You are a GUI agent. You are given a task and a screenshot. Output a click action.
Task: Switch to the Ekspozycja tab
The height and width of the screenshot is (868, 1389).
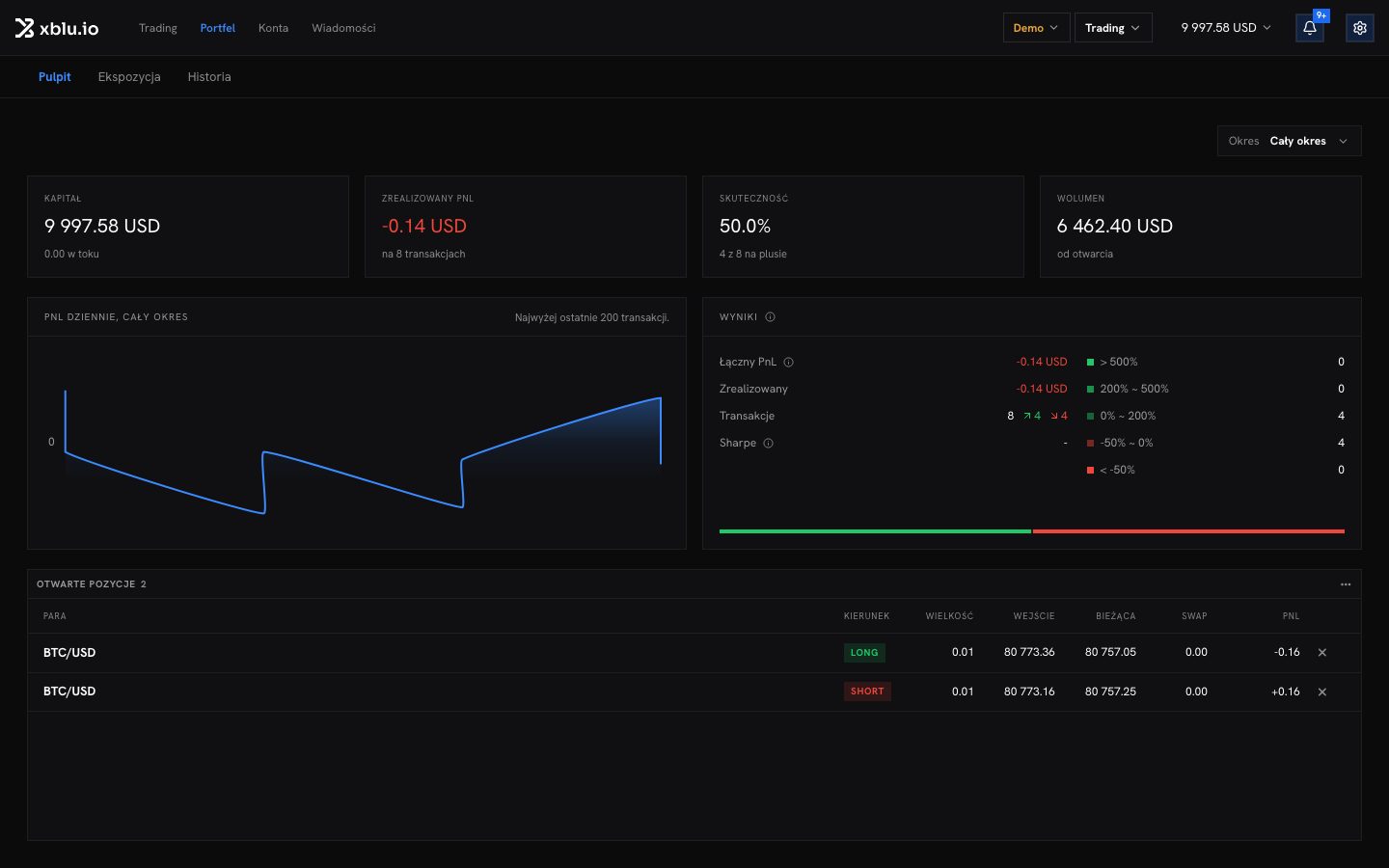(129, 77)
